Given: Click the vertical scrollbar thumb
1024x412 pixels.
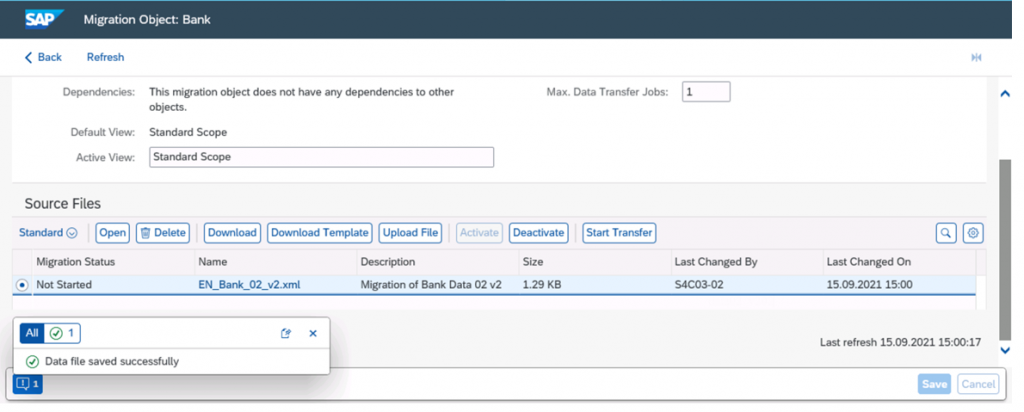Looking at the screenshot, I should tap(1006, 249).
